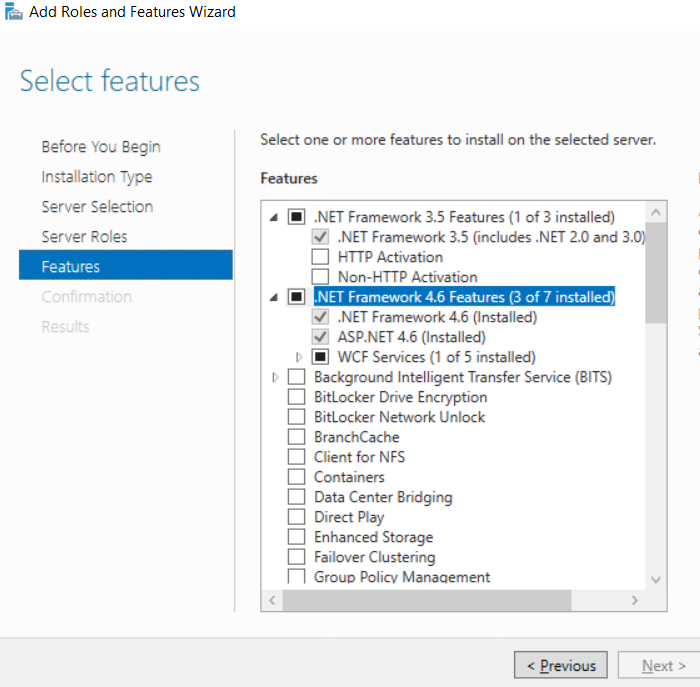Click the Add Roles and Features Wizard title icon
Screen dimensions: 700x687
click(x=13, y=12)
